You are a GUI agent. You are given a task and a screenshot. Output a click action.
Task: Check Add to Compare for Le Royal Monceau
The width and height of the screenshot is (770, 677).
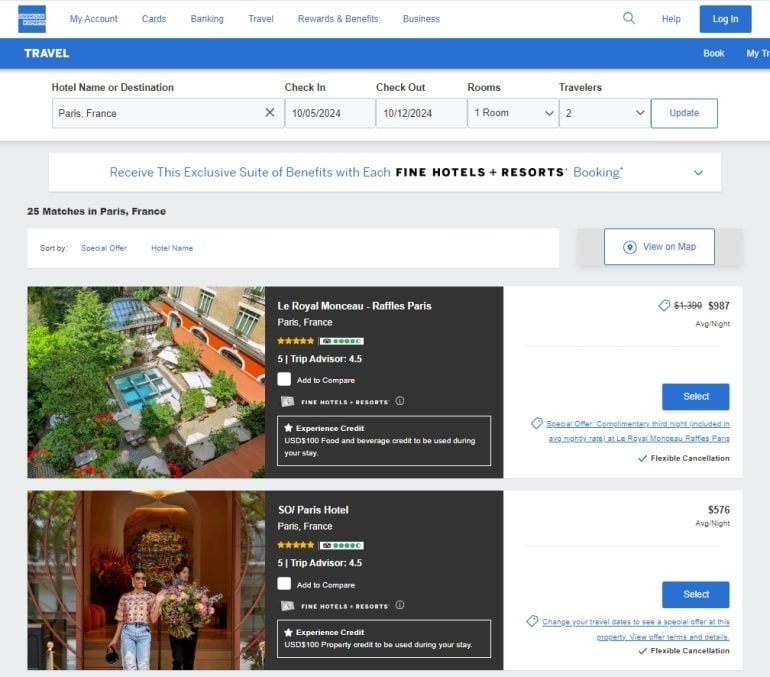285,380
